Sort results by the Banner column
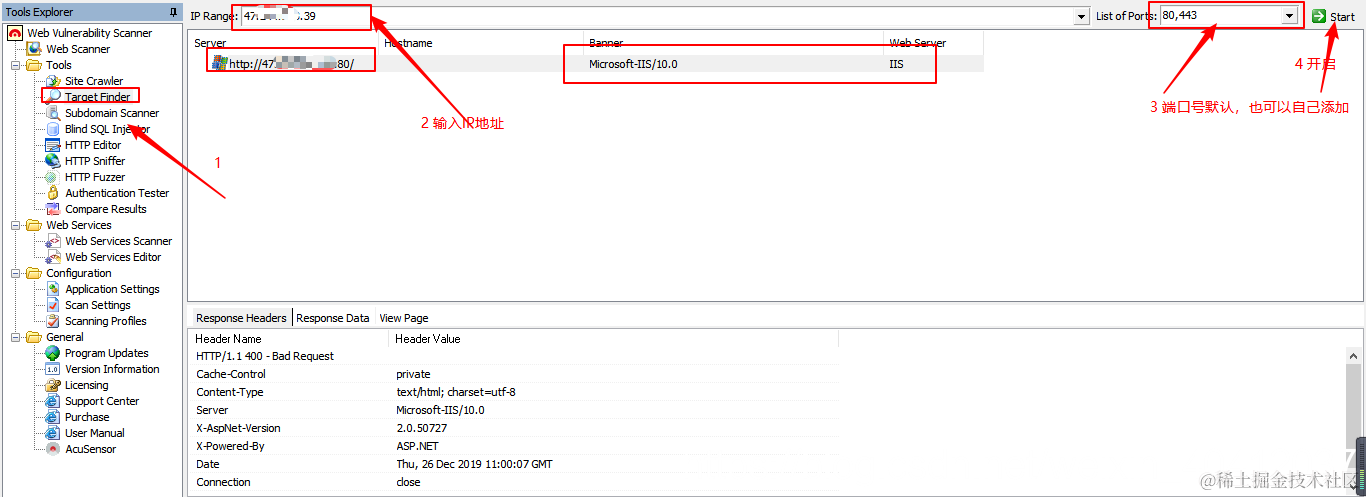The height and width of the screenshot is (497, 1366). [733, 43]
